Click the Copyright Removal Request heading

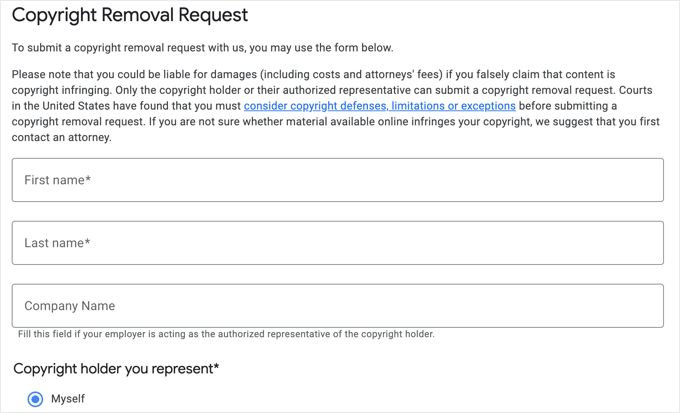(x=130, y=16)
